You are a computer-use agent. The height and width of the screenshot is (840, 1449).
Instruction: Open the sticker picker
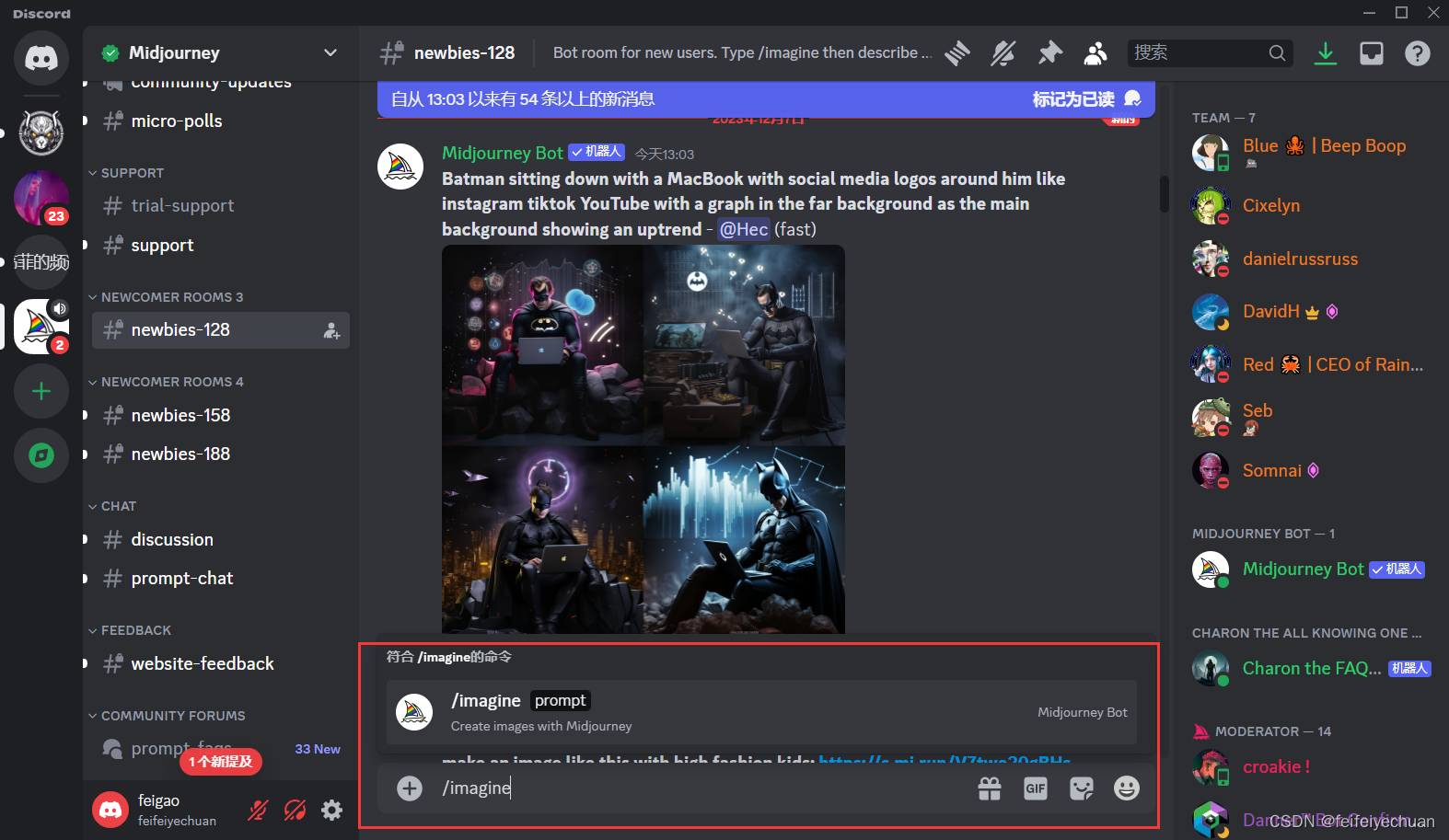[x=1082, y=788]
